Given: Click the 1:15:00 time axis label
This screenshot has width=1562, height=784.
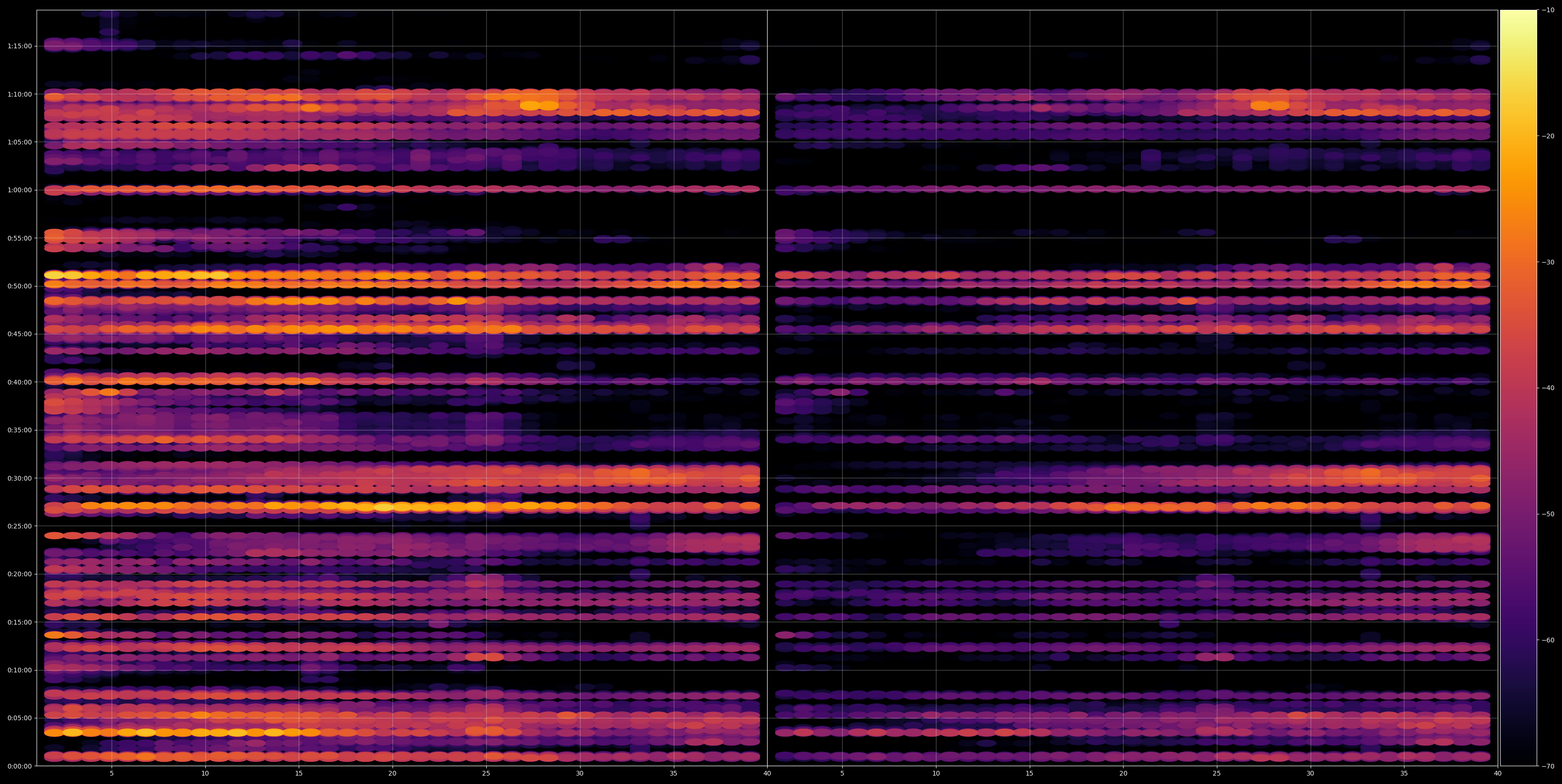Looking at the screenshot, I should click(x=19, y=46).
